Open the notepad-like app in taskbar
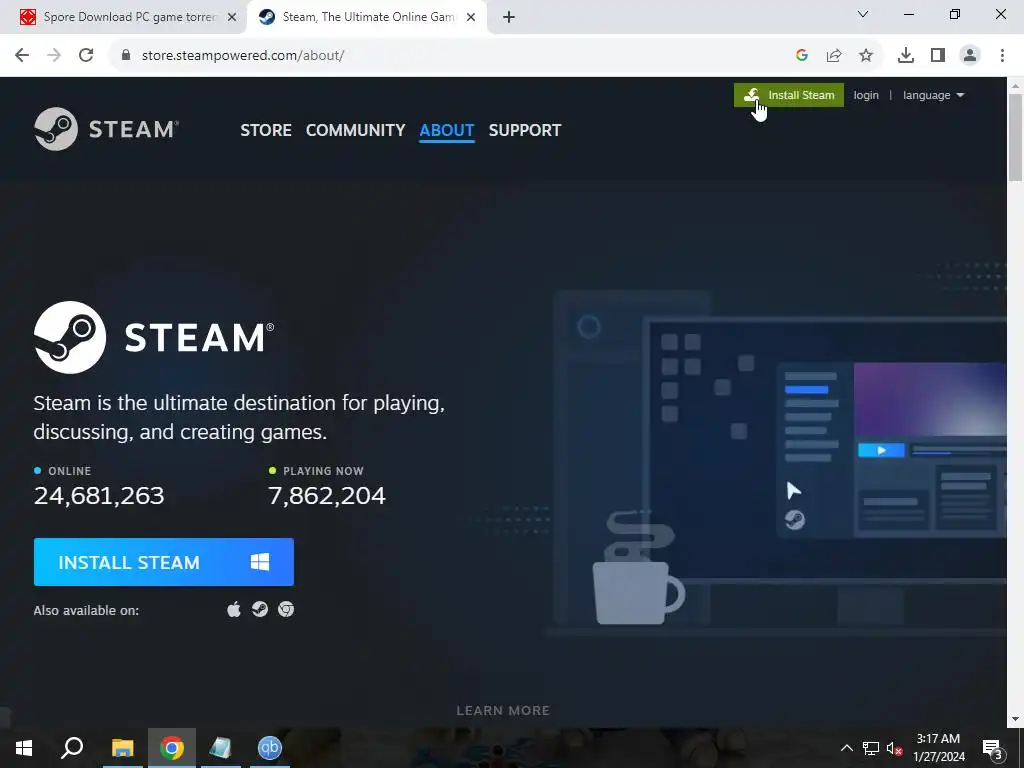The image size is (1024, 768). [x=221, y=748]
